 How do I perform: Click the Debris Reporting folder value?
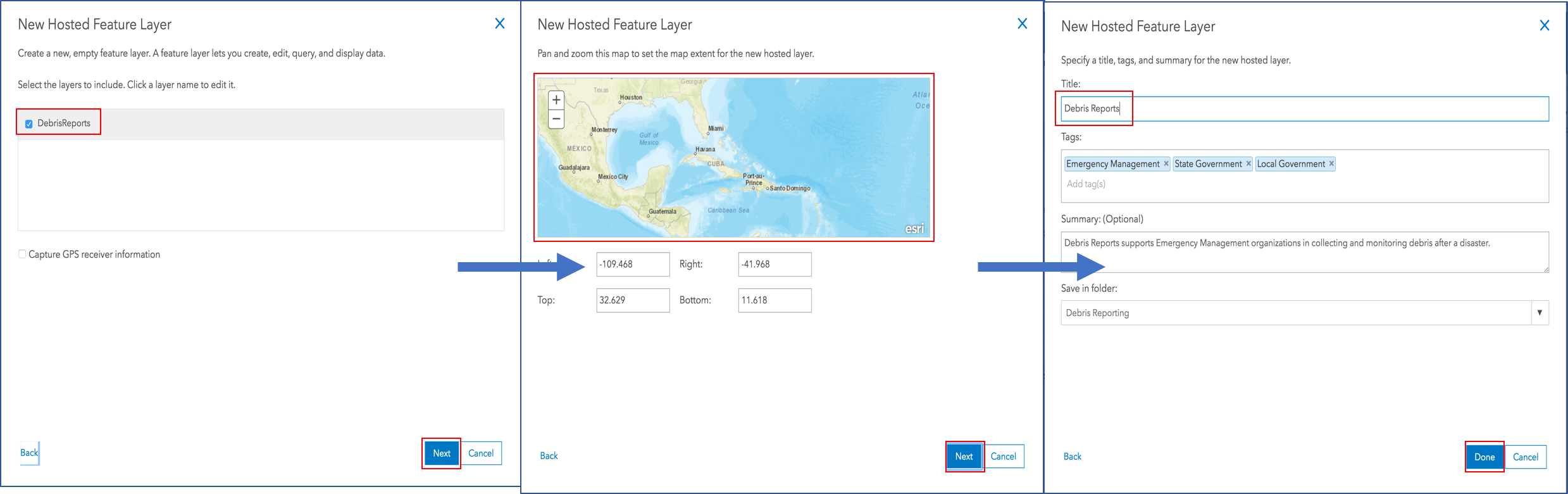1097,313
